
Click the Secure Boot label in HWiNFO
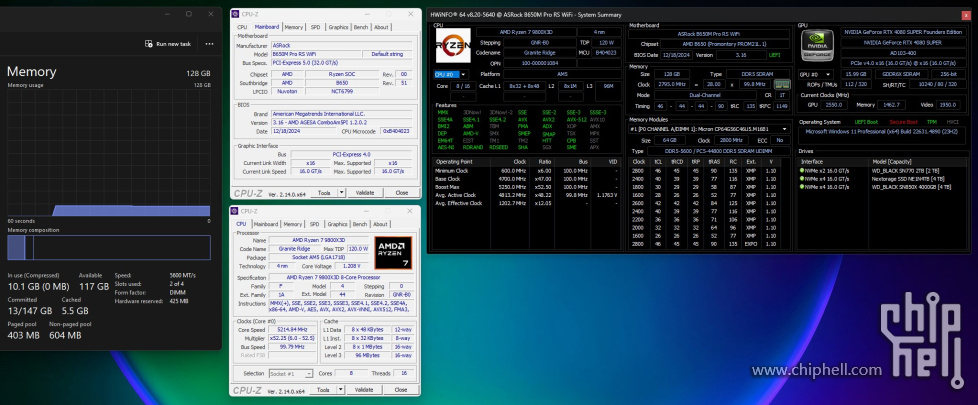pyautogui.click(x=902, y=122)
